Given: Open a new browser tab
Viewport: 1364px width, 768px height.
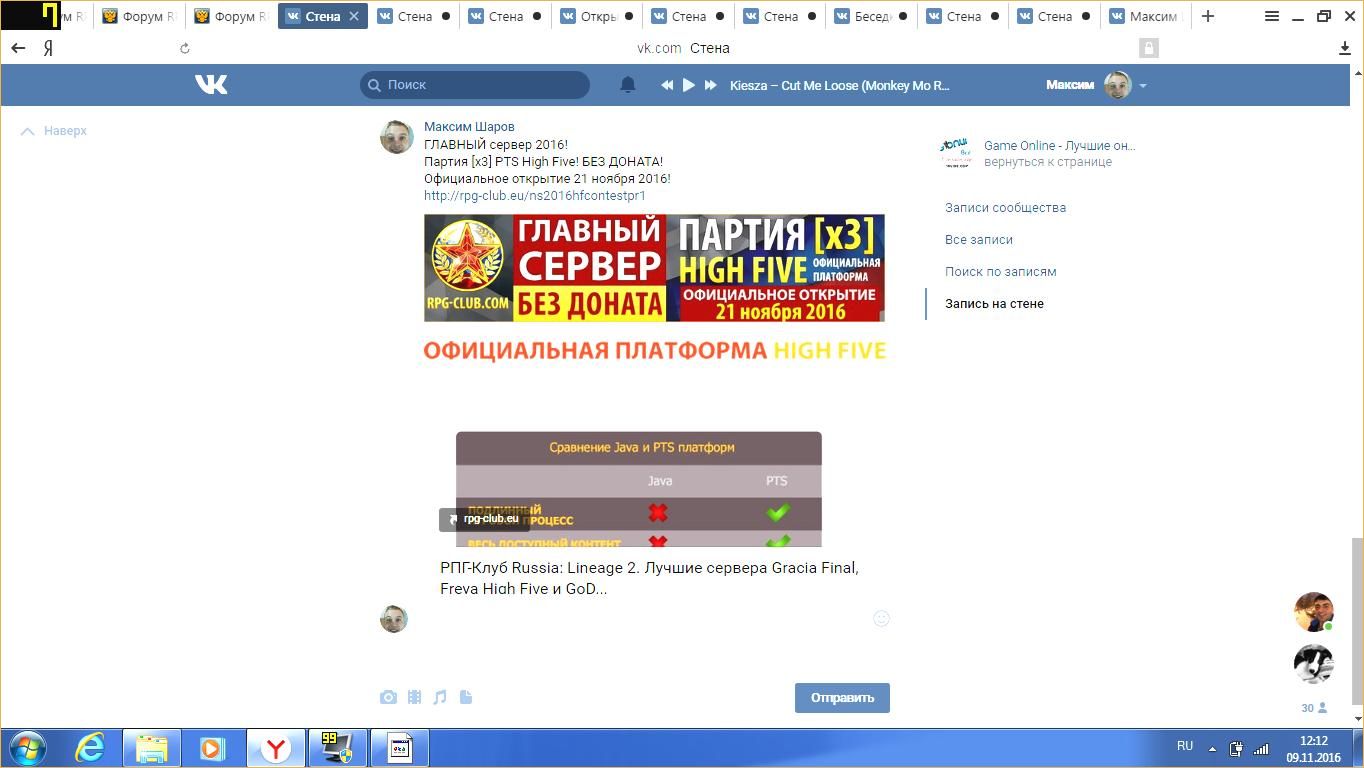Looking at the screenshot, I should [1208, 16].
